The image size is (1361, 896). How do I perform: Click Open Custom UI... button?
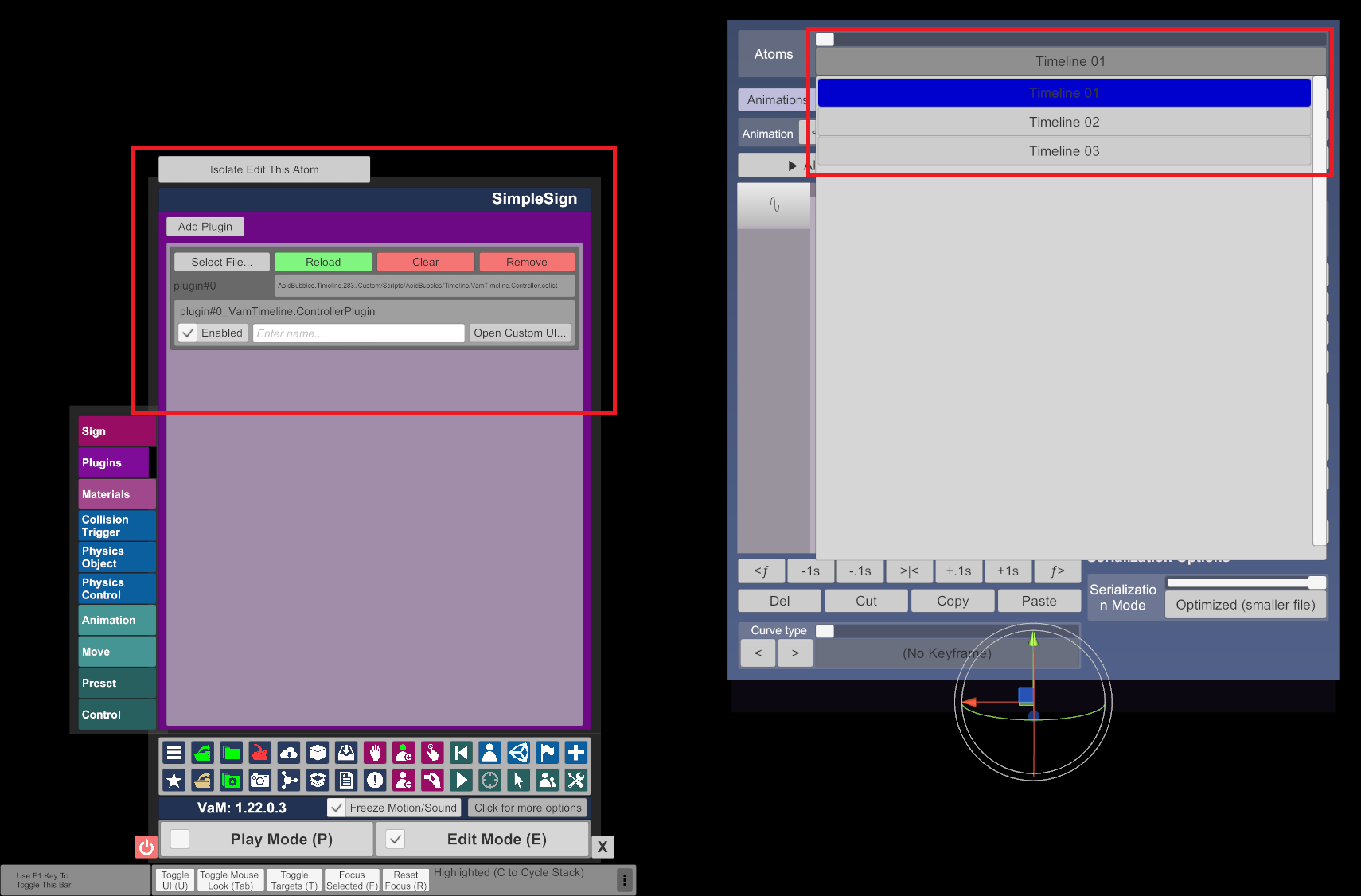pos(520,333)
